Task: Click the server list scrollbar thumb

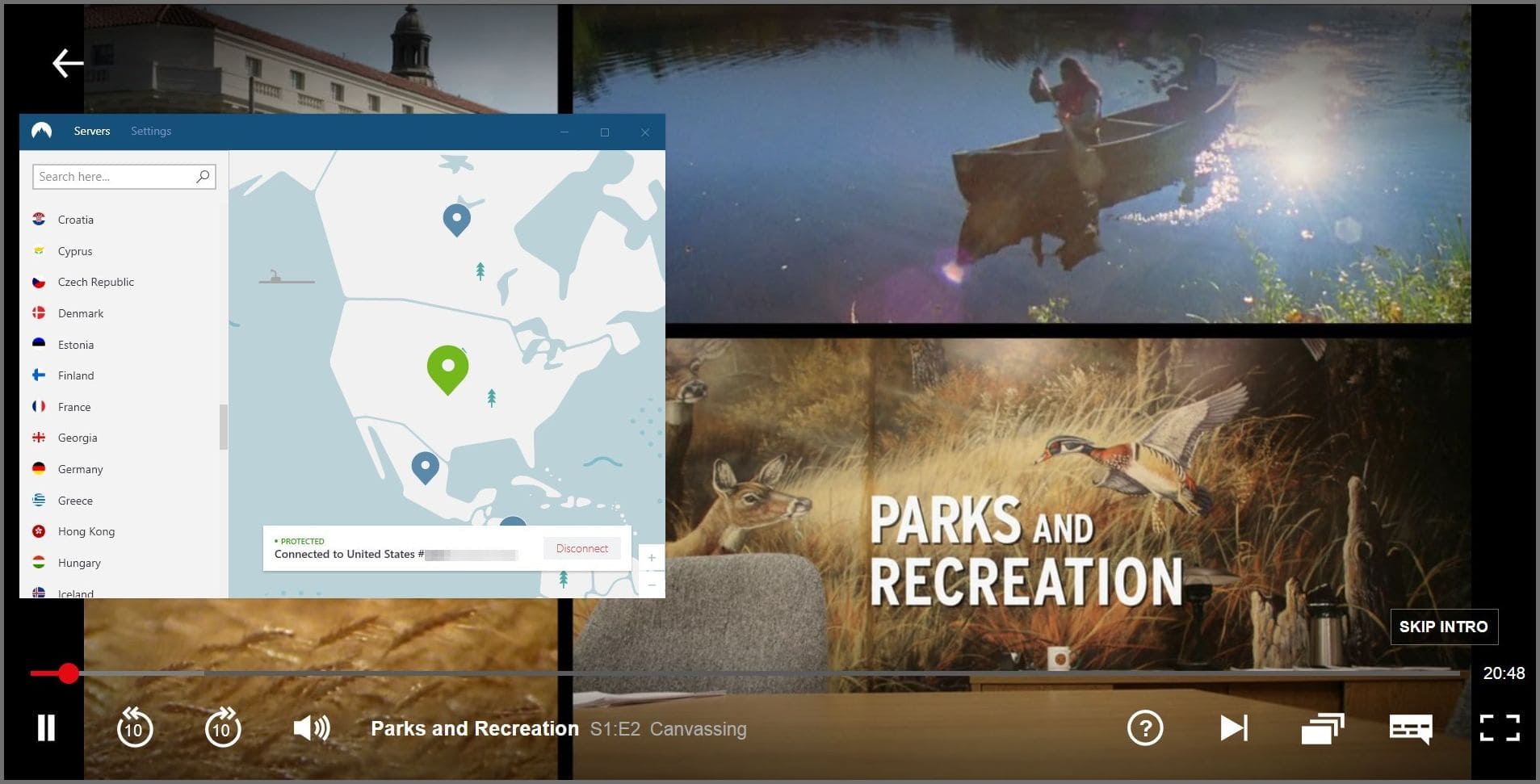Action: [224, 426]
